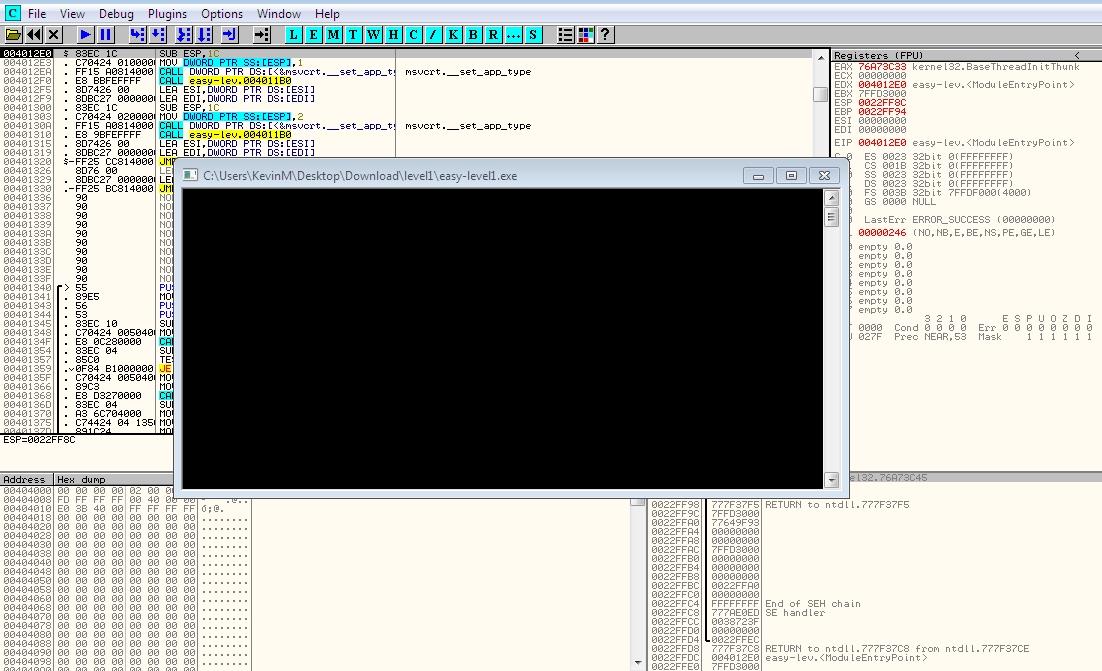1102x671 pixels.
Task: Click the Trace over toolbar icon
Action: click(204, 34)
